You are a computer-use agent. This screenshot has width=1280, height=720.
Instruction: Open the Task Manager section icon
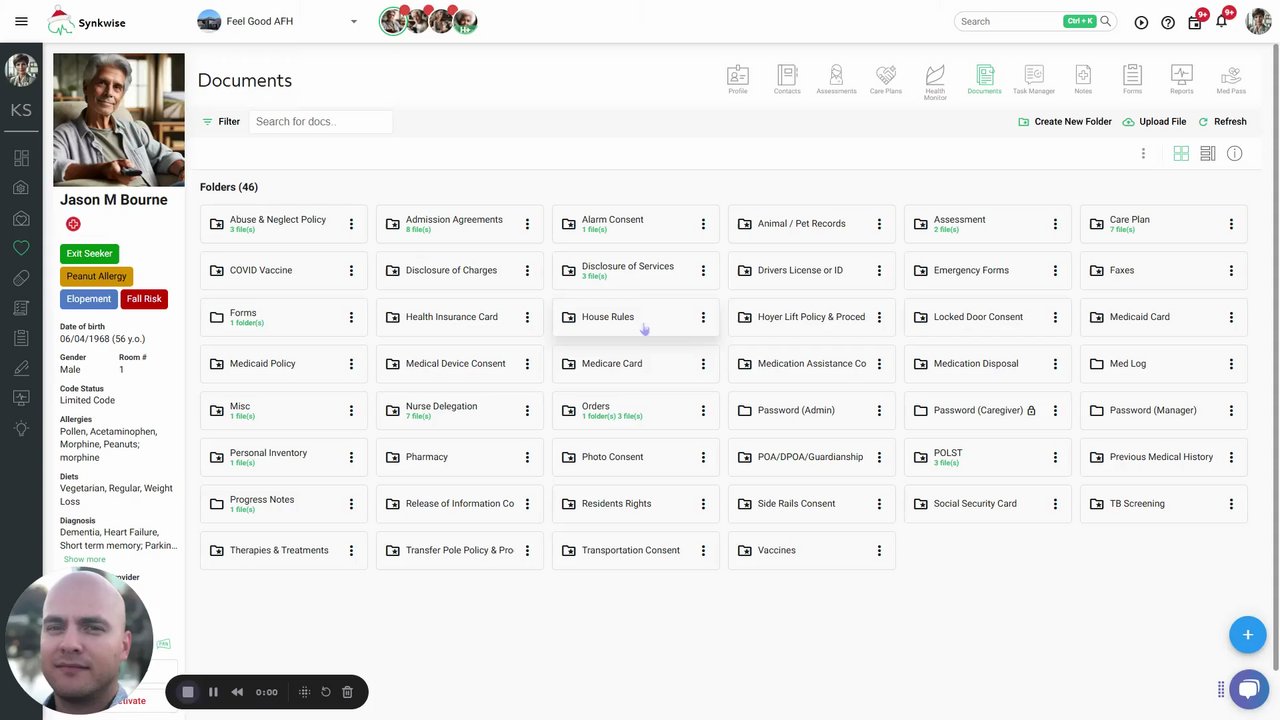(x=1034, y=79)
